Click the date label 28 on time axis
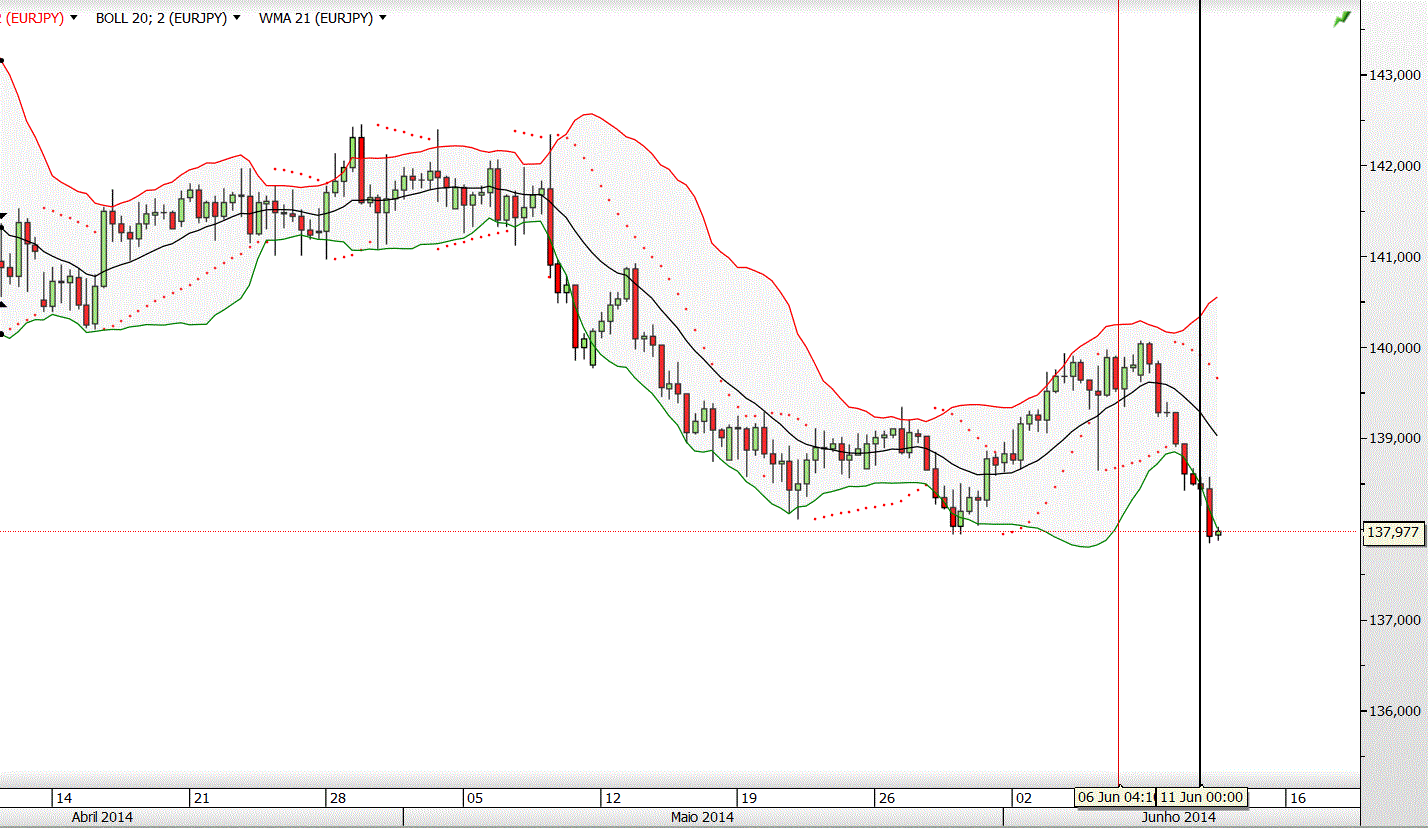This screenshot has height=828, width=1428. (x=338, y=798)
